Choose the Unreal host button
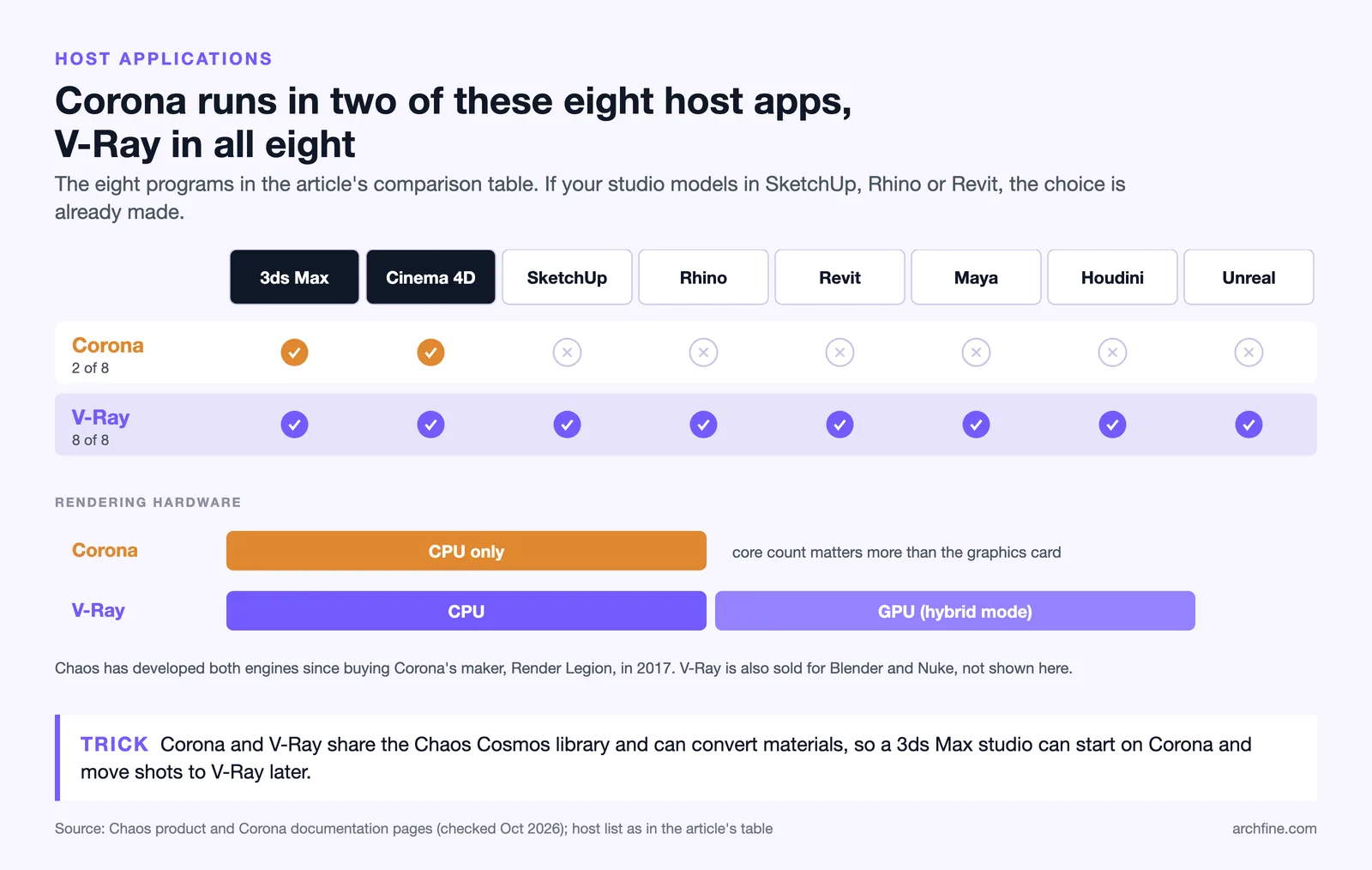This screenshot has height=870, width=1372. pyautogui.click(x=1249, y=277)
